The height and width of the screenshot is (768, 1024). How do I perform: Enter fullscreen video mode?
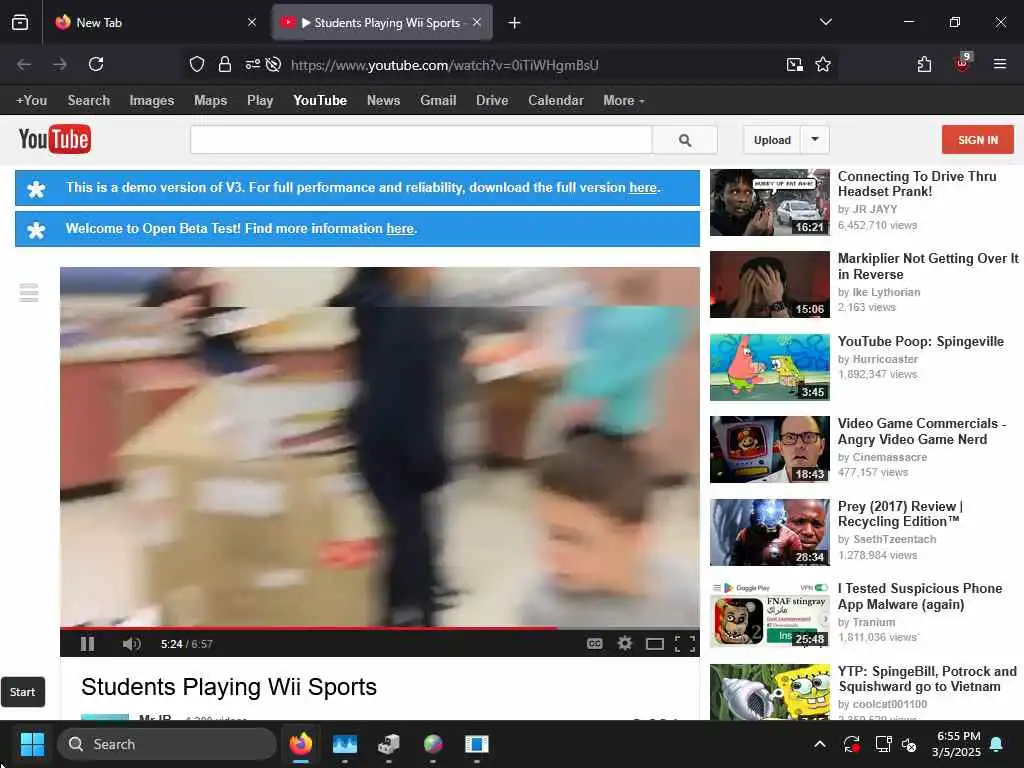click(684, 645)
